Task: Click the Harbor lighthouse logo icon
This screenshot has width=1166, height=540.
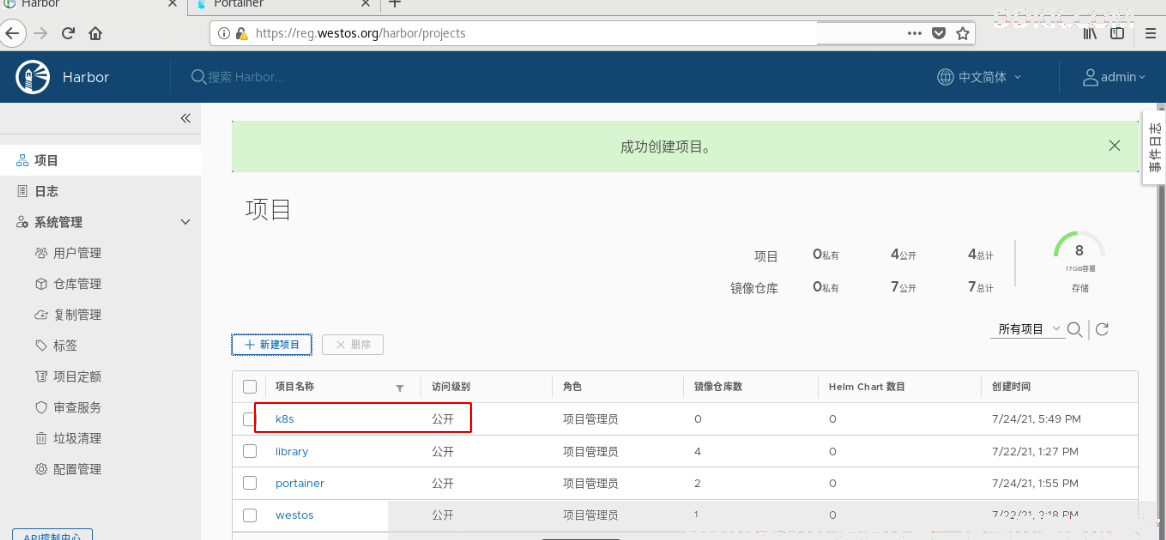Action: pos(32,77)
